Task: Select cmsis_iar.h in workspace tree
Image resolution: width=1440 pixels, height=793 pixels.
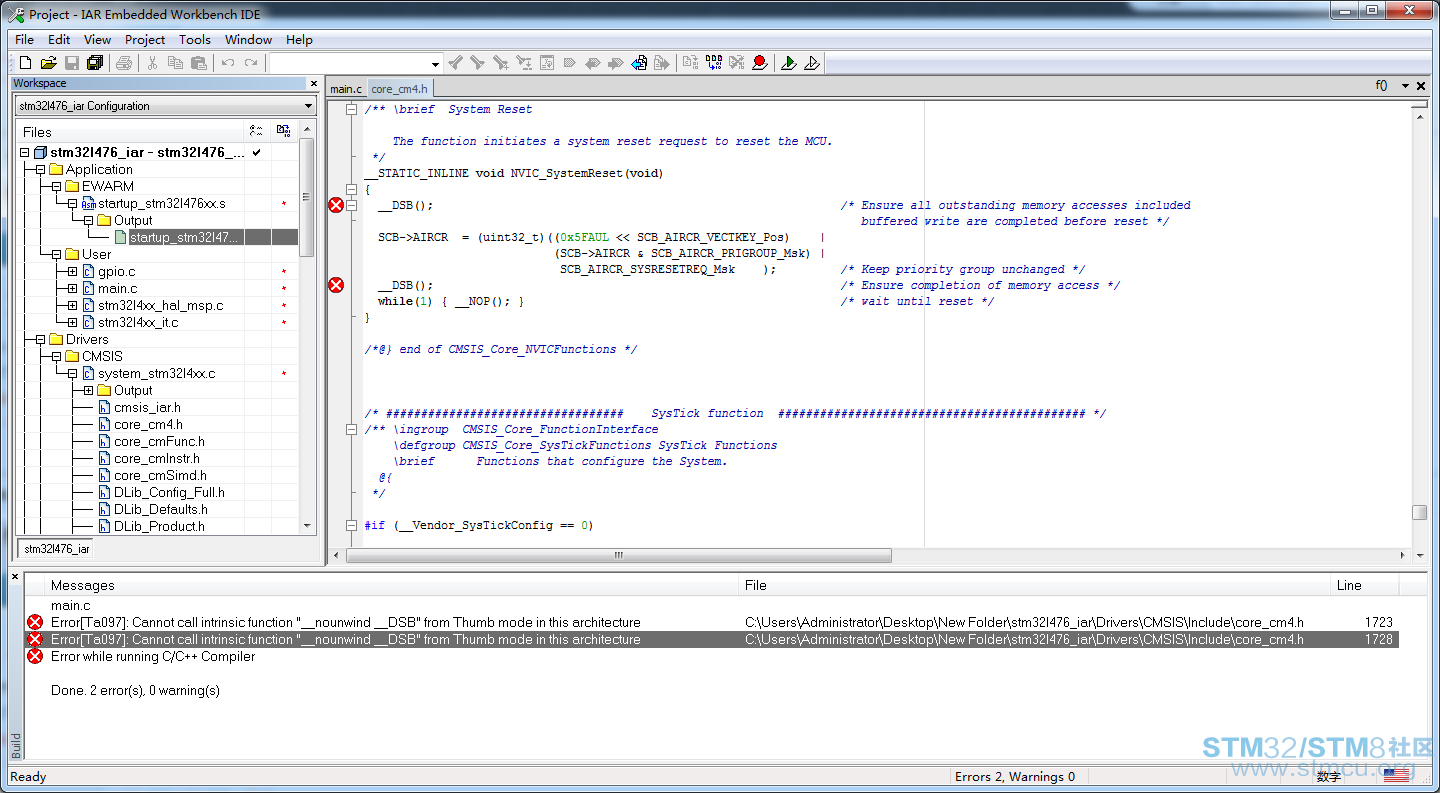Action: (147, 407)
